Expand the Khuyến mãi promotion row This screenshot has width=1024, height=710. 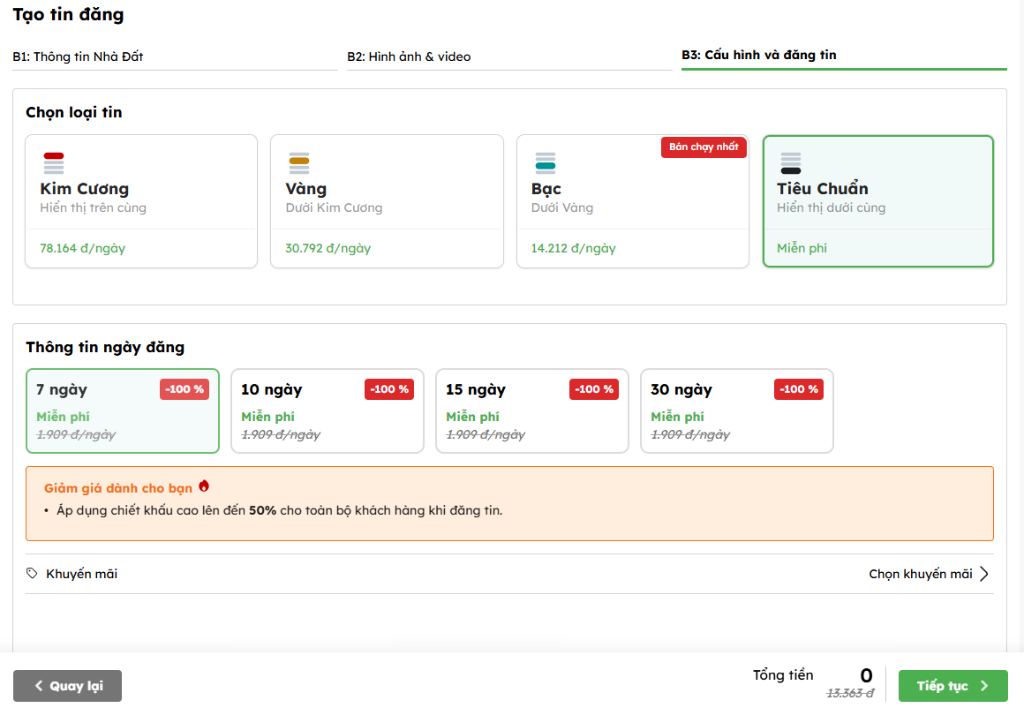click(x=509, y=574)
